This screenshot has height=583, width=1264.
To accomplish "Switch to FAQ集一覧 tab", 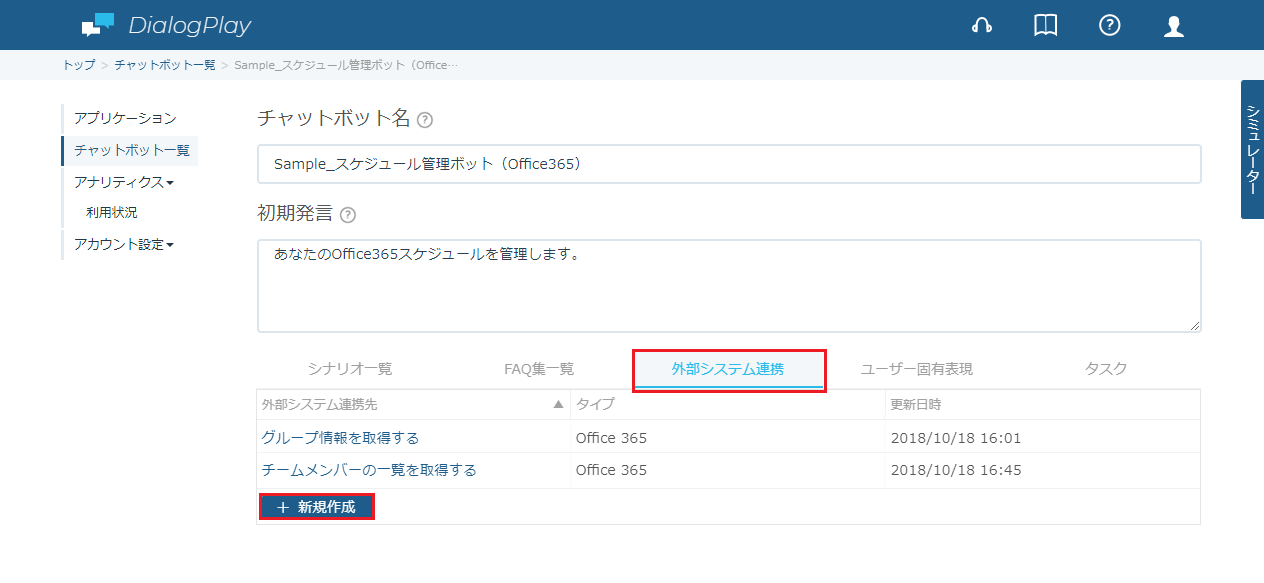I will (539, 369).
